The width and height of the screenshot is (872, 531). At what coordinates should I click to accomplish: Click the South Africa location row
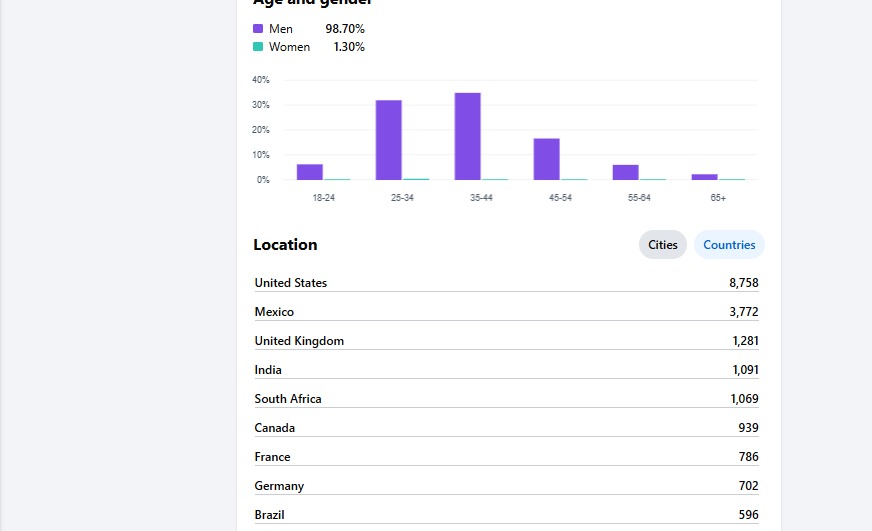[x=506, y=398]
